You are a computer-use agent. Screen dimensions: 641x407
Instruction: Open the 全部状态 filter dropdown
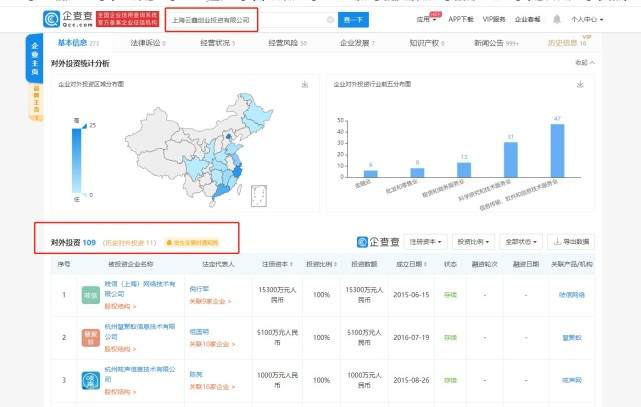[524, 241]
